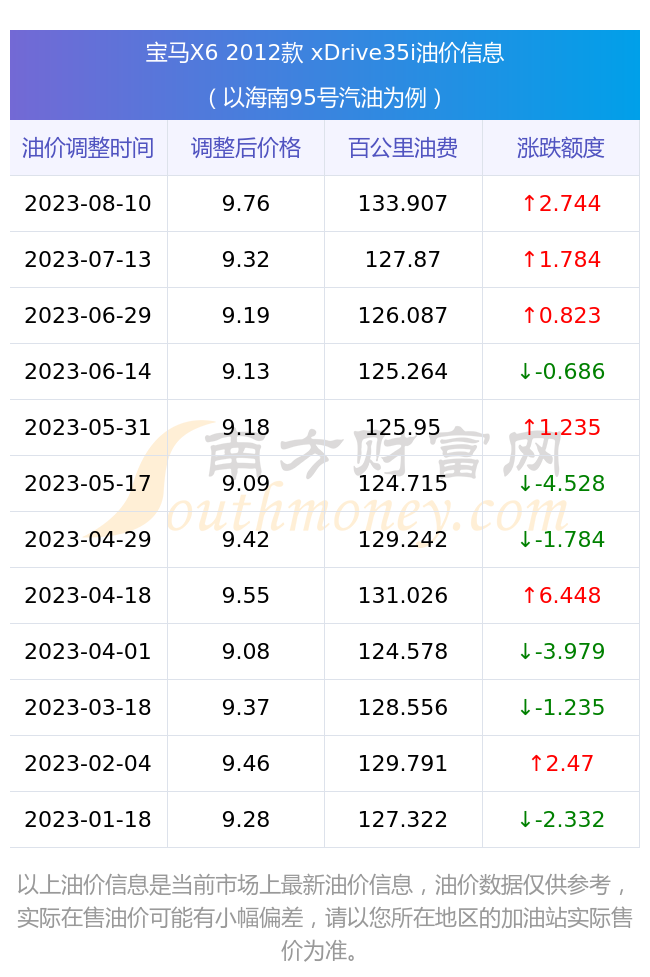The height and width of the screenshot is (977, 650).
Task: Click the disclaimer text below the table
Action: 325,918
